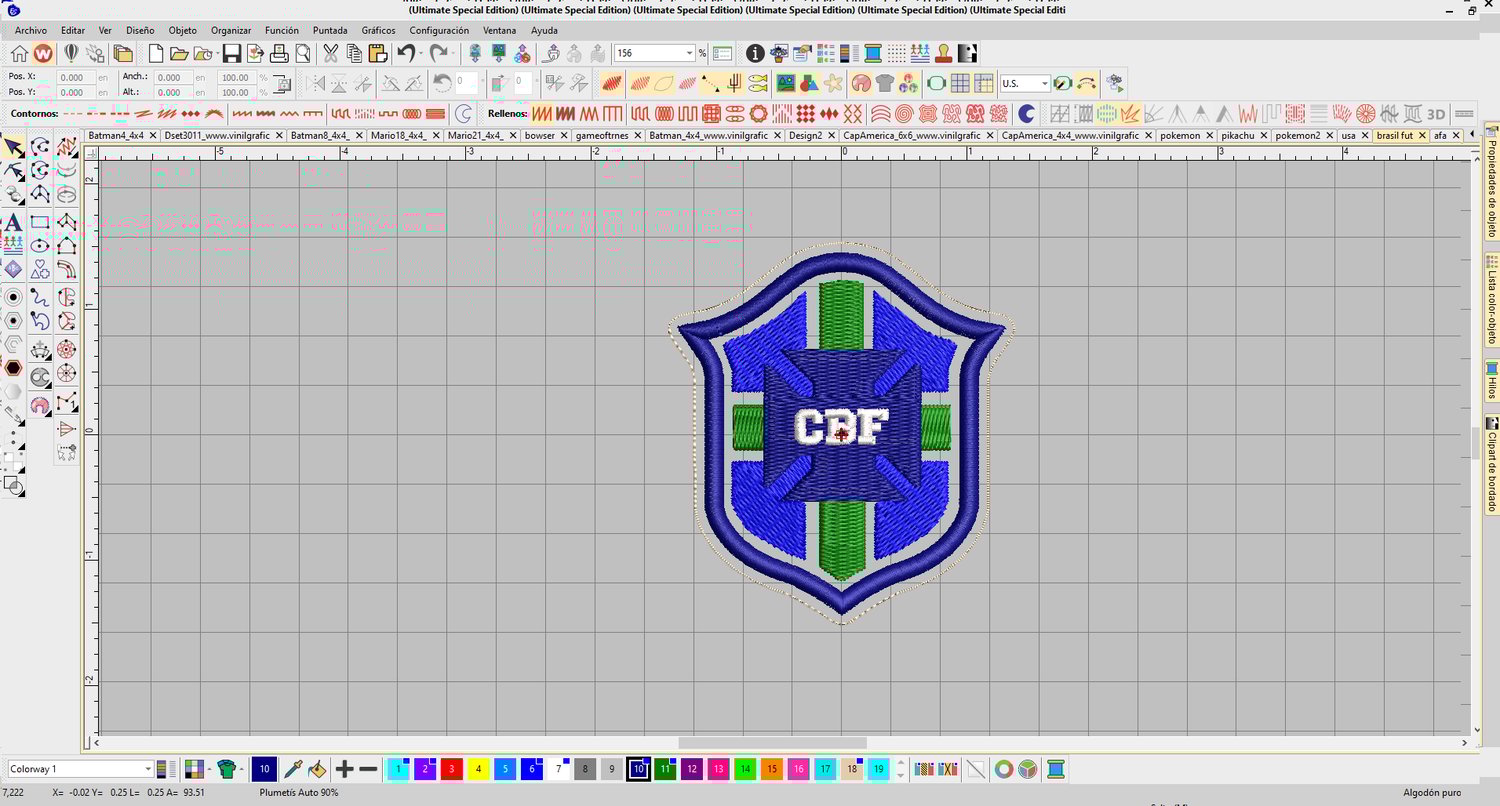Open the Archivo menu
Image resolution: width=1500 pixels, height=806 pixels.
point(31,31)
